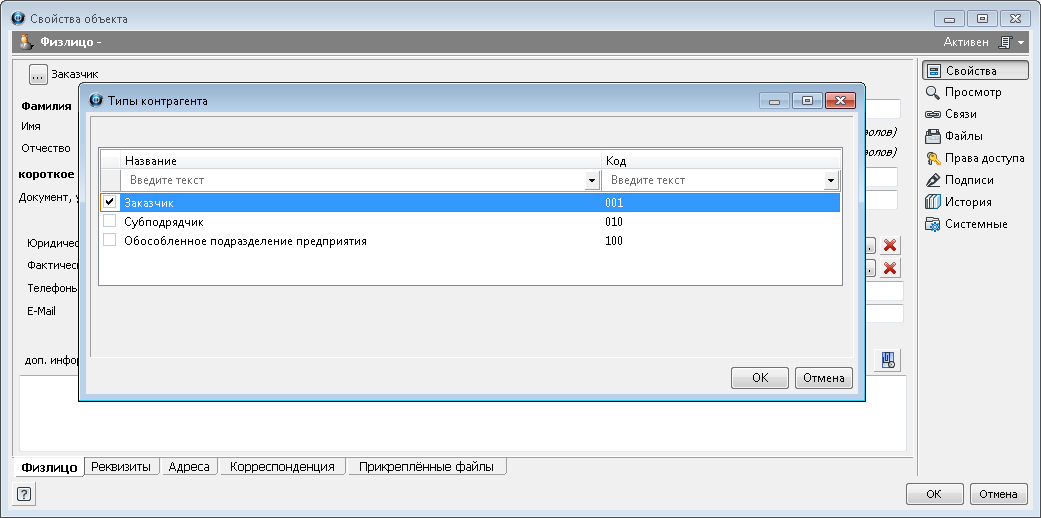Viewport: 1041px width, 518px height.
Task: Open the Системные section
Action: pyautogui.click(x=972, y=224)
